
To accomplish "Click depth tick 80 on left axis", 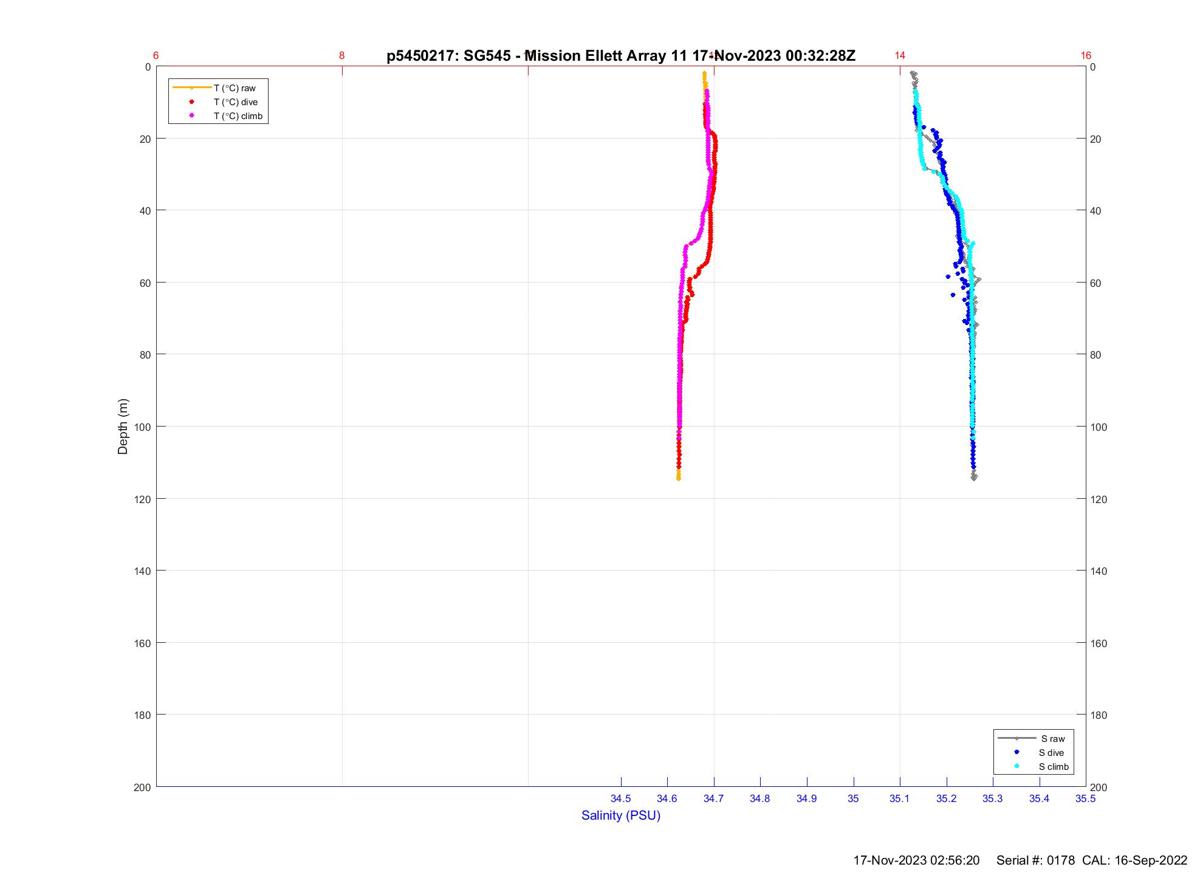I will 145,355.
